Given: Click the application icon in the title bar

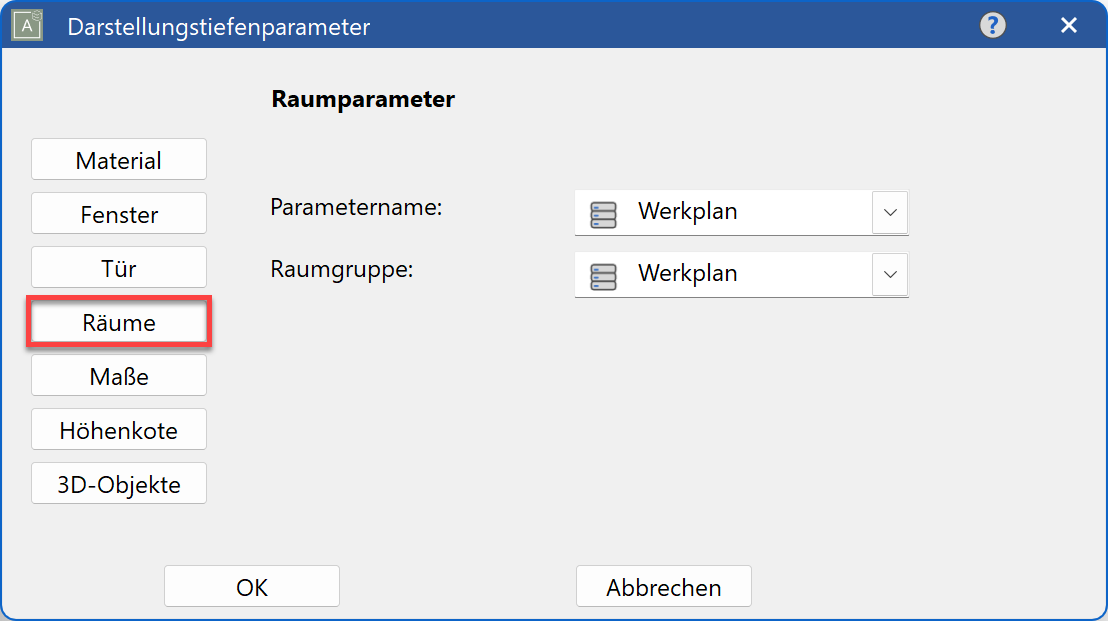Looking at the screenshot, I should [x=26, y=24].
